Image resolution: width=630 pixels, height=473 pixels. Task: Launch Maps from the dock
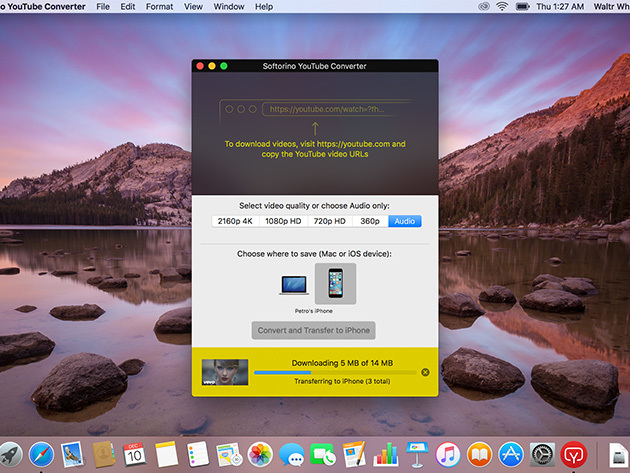click(x=229, y=455)
